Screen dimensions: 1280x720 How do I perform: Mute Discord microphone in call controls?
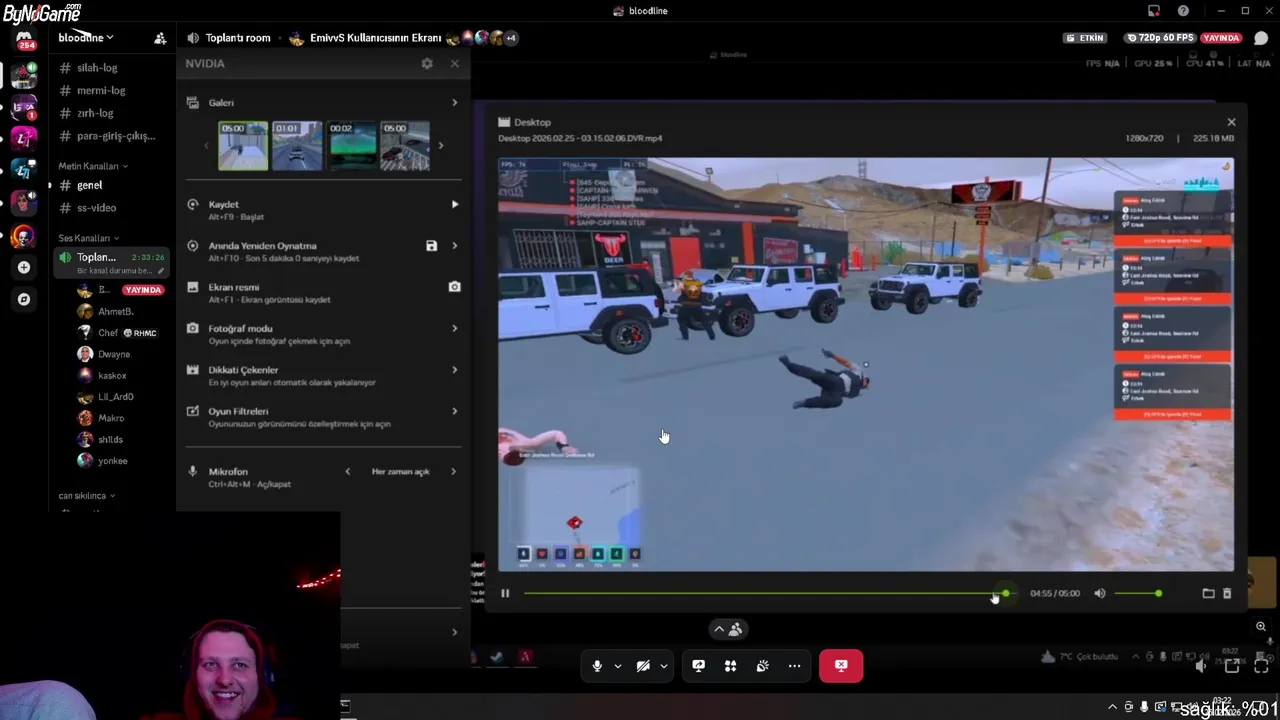(597, 666)
